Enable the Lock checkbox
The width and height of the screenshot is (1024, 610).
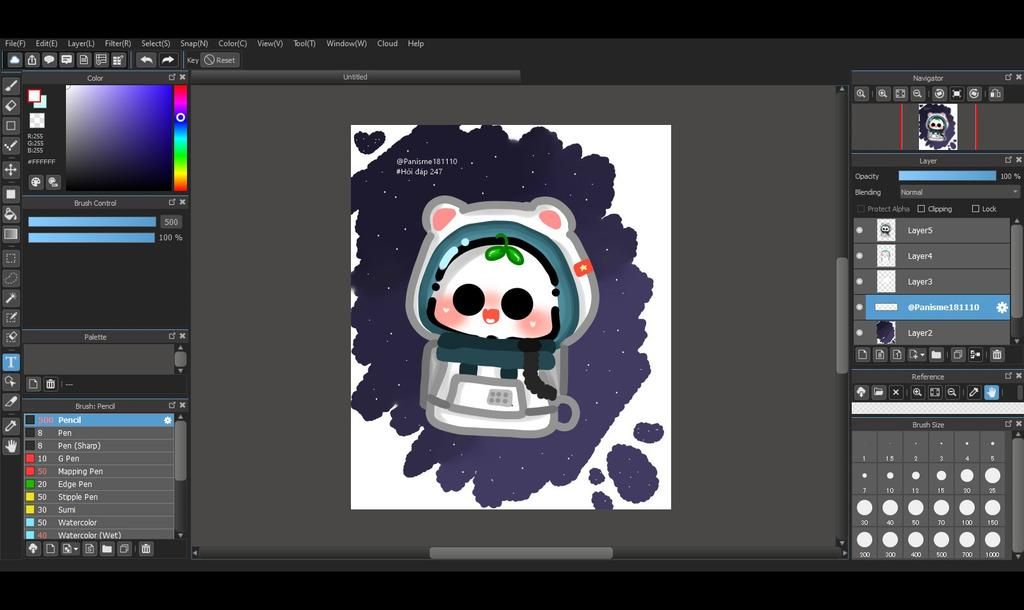pyautogui.click(x=975, y=209)
